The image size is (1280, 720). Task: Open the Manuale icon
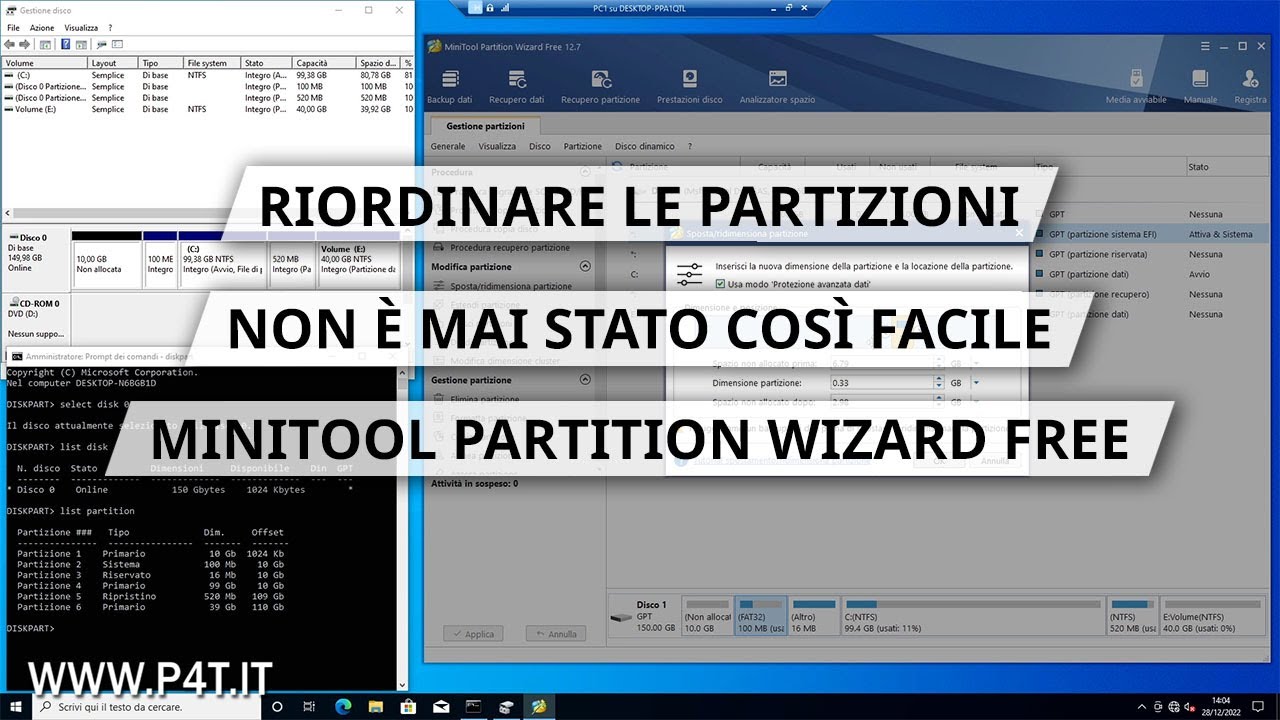tap(1200, 86)
